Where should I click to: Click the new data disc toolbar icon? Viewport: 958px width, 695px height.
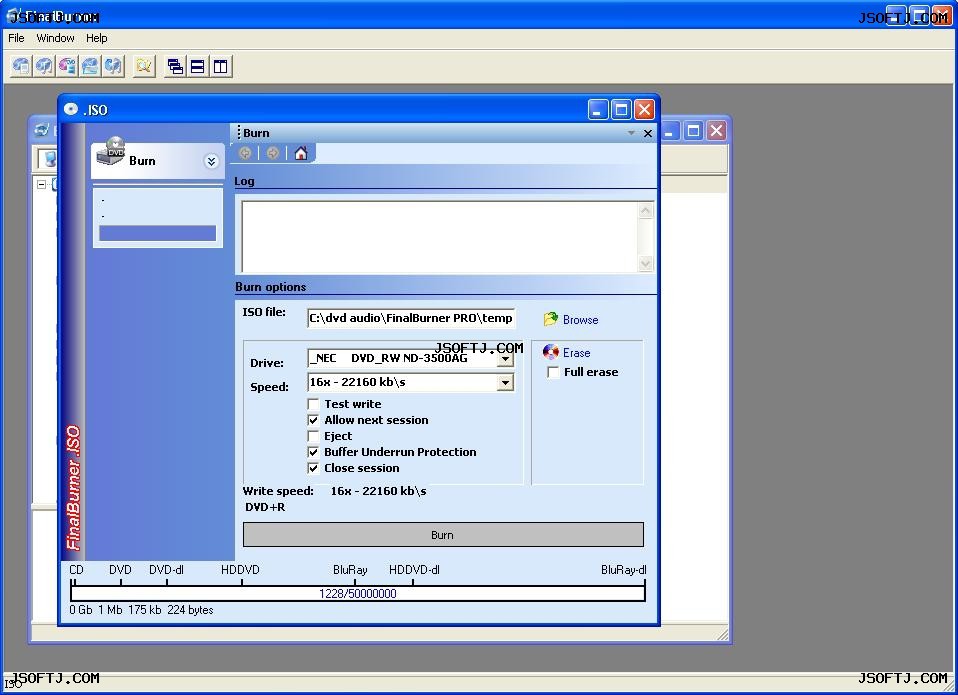[21, 66]
